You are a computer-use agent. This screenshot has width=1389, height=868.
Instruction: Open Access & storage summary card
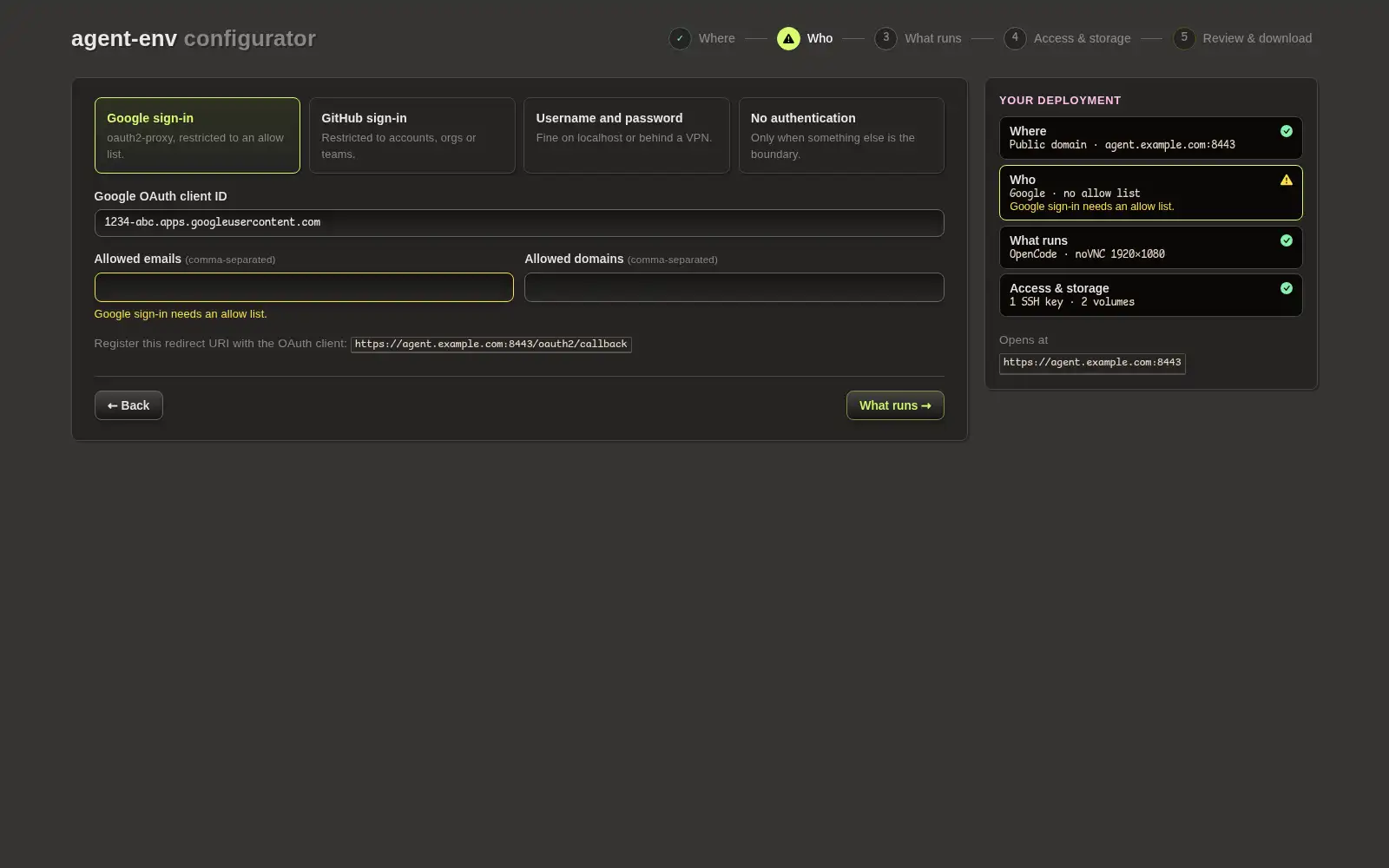pyautogui.click(x=1150, y=295)
